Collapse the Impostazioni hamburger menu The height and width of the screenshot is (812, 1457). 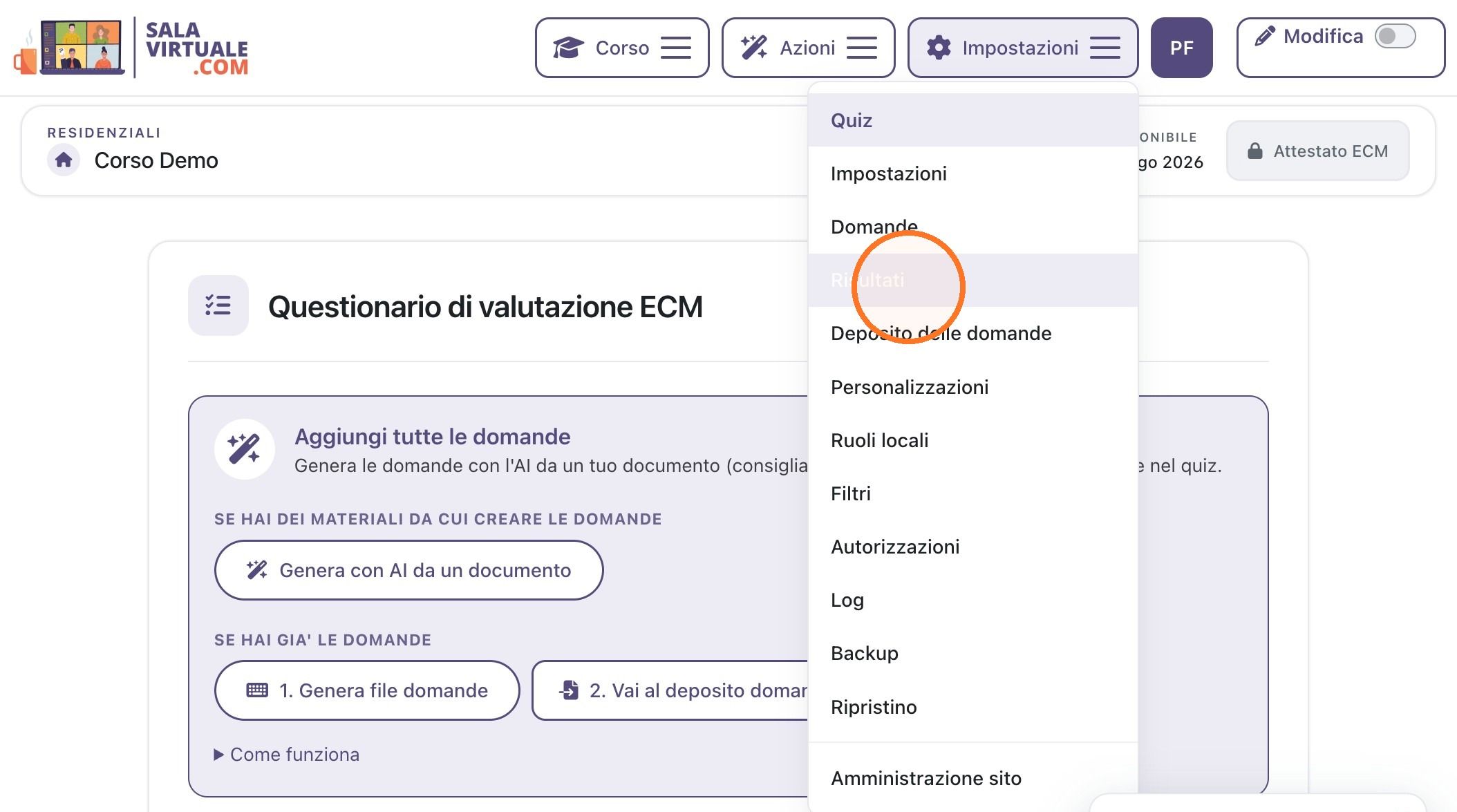coord(1105,48)
